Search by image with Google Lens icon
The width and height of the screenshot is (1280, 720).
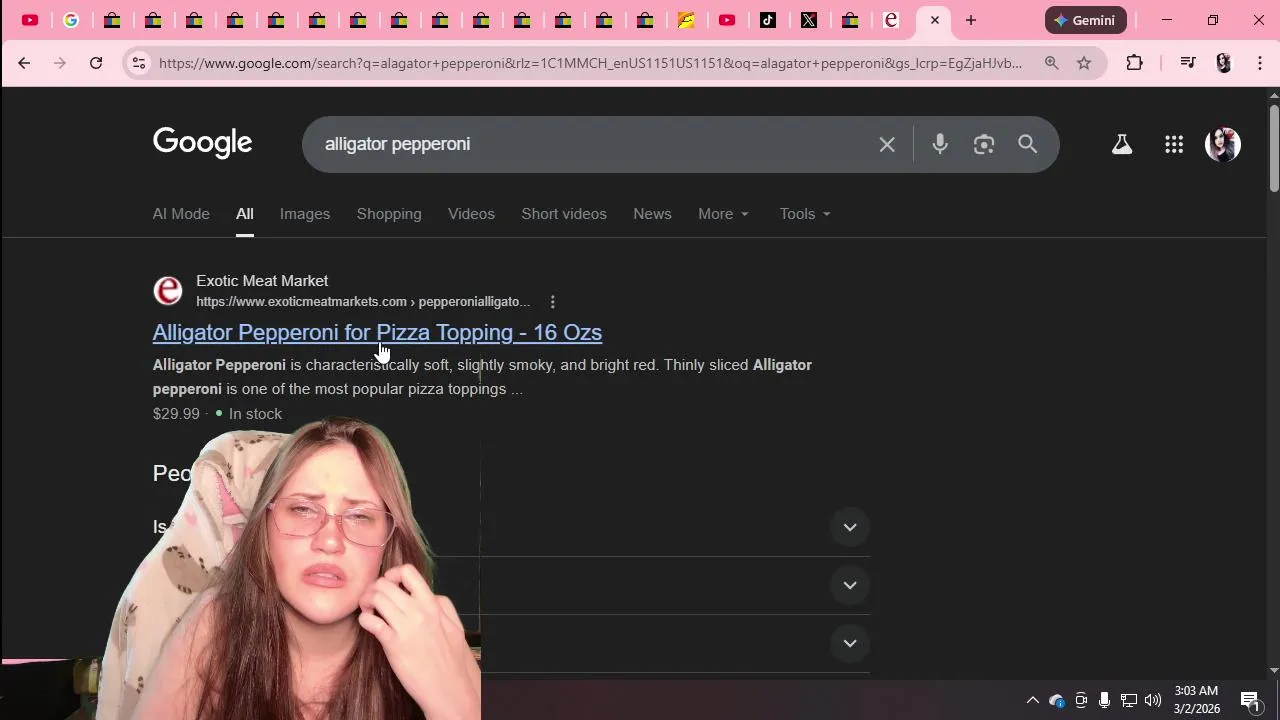coord(984,144)
